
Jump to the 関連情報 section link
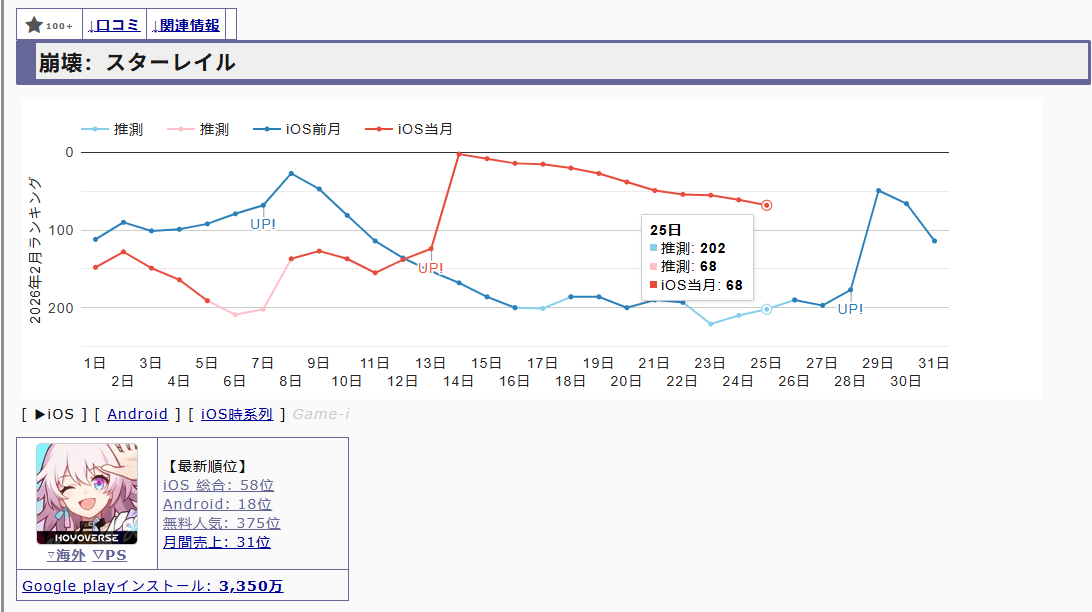pos(186,25)
